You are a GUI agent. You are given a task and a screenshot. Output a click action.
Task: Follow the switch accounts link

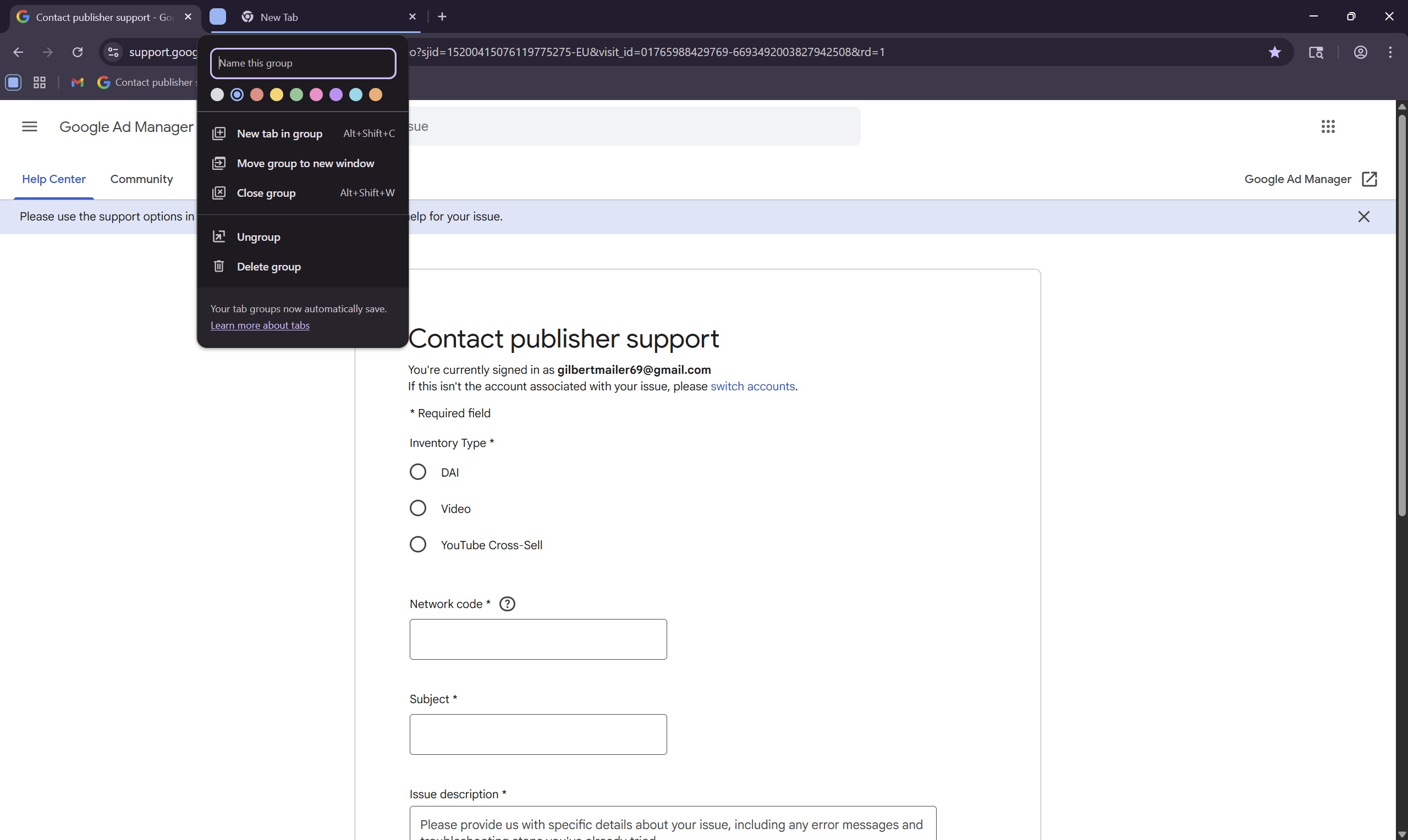[752, 386]
